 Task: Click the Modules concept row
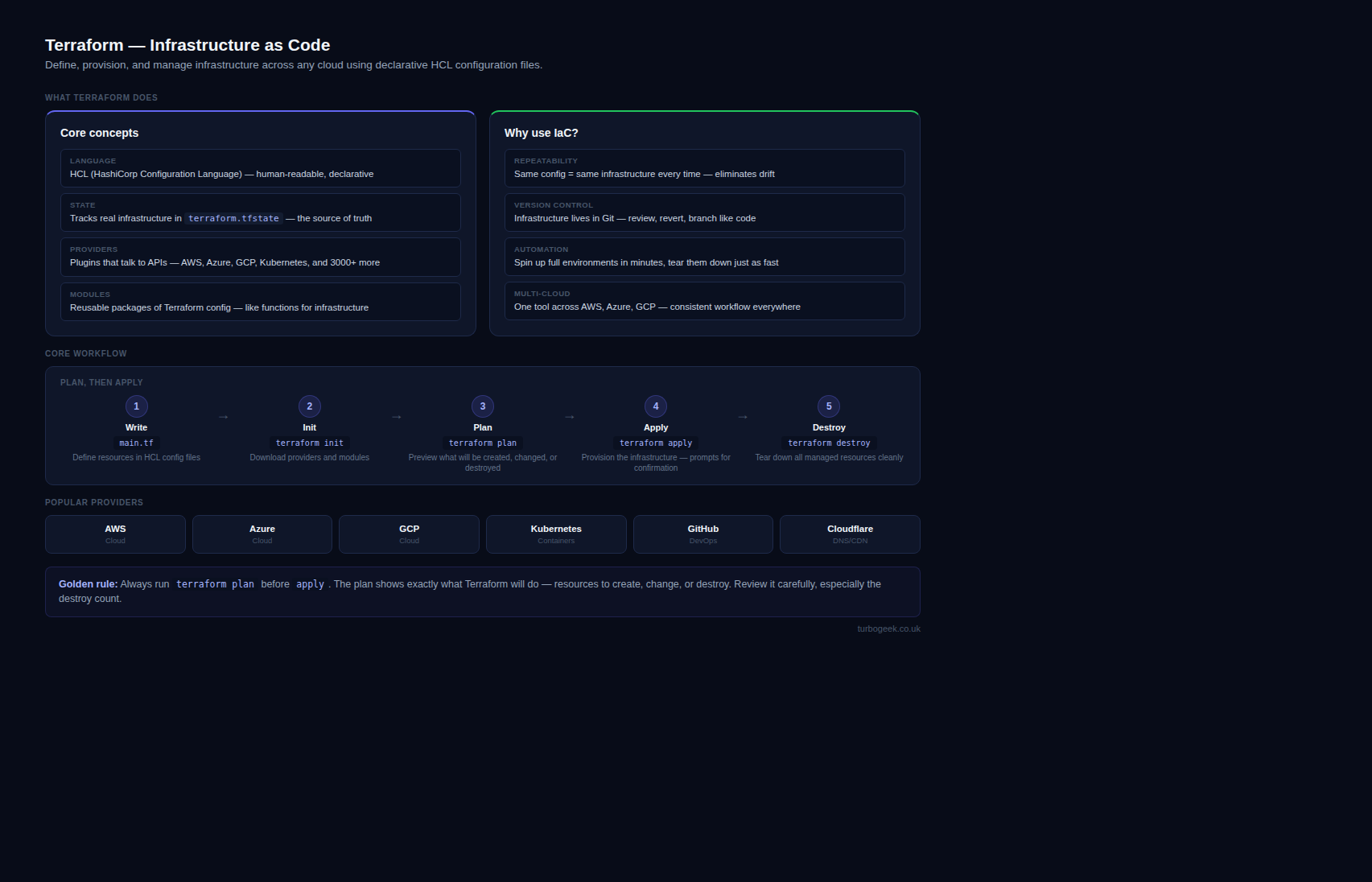(261, 302)
